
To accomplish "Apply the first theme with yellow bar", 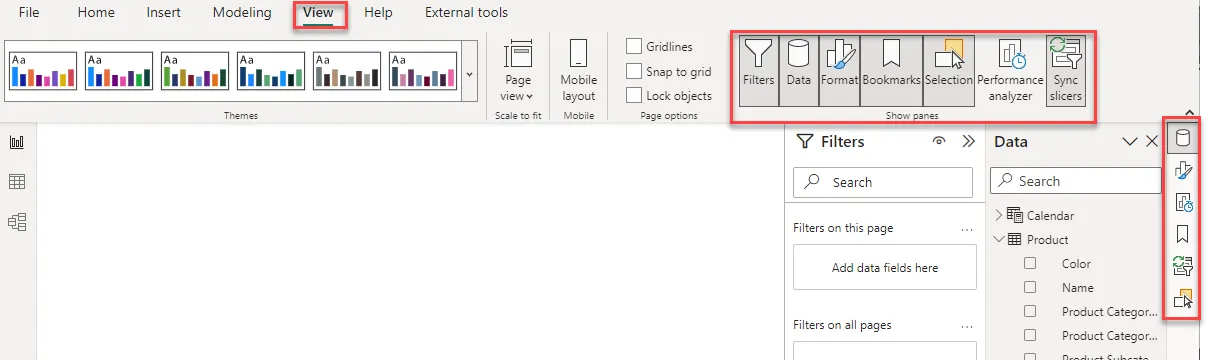I will point(43,72).
